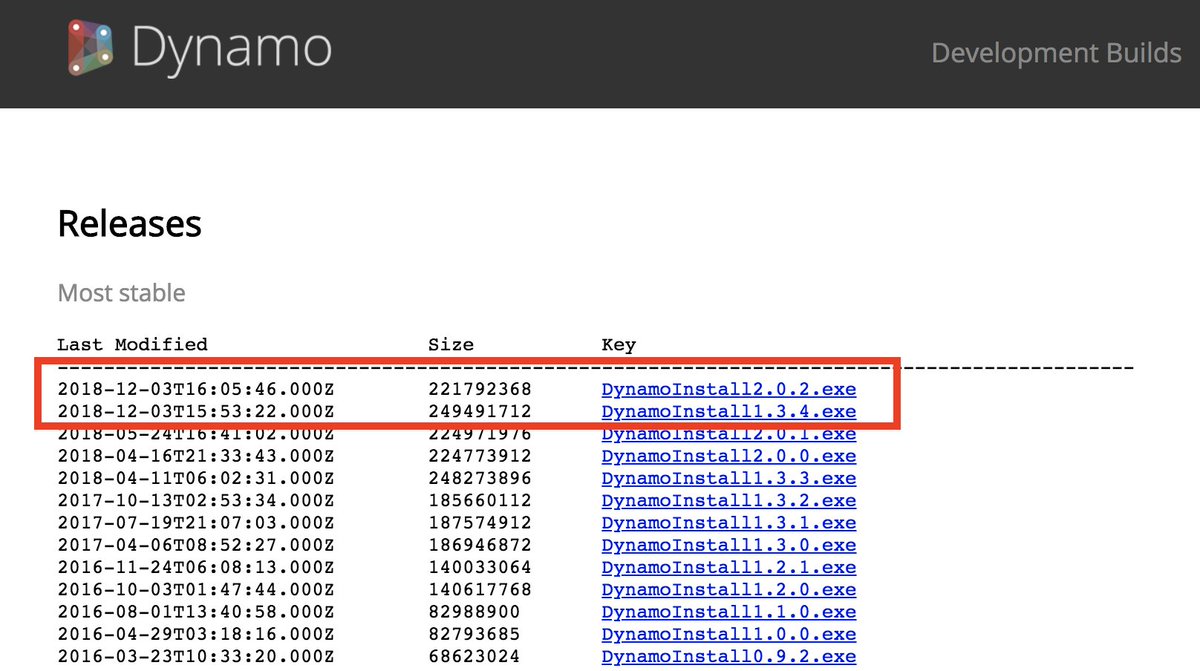Click the size value 140033064
The image size is (1200, 671).
click(x=480, y=567)
